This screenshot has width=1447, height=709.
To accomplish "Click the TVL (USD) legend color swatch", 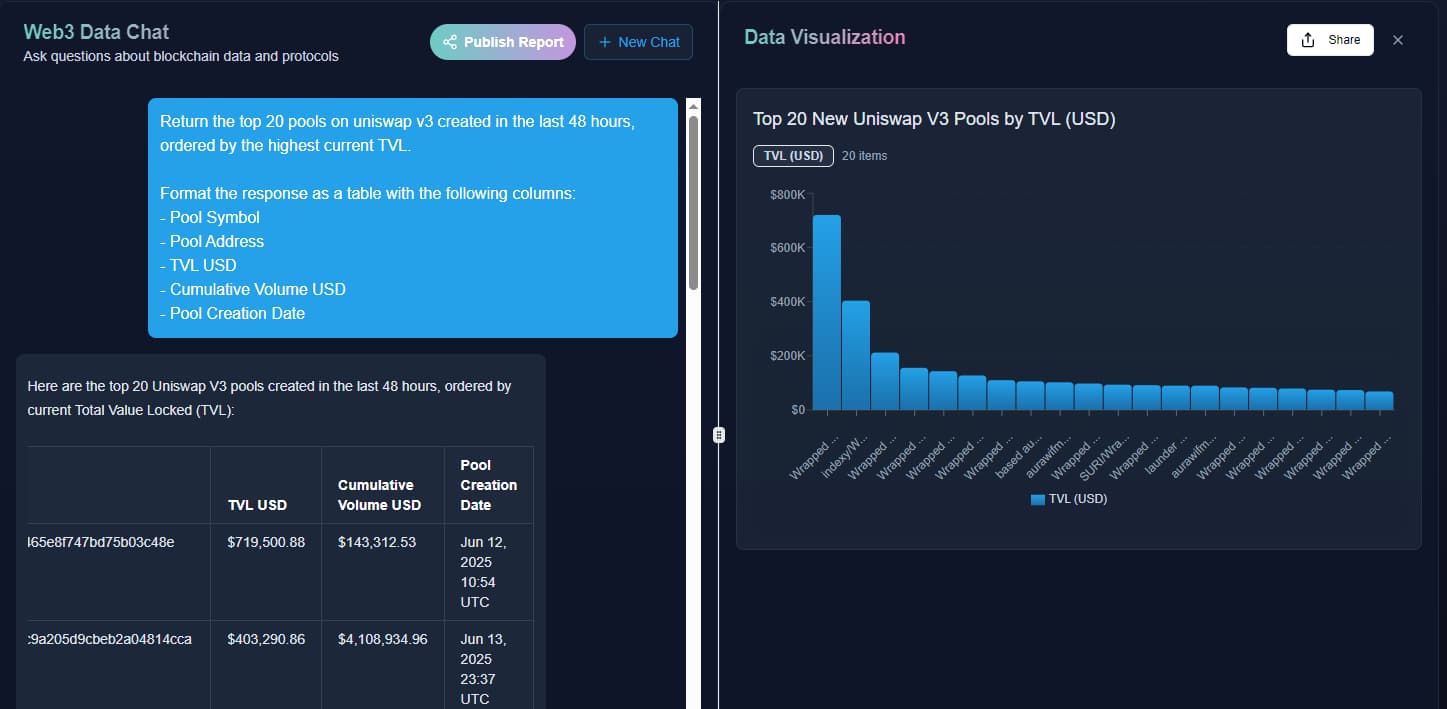I will coord(1037,499).
